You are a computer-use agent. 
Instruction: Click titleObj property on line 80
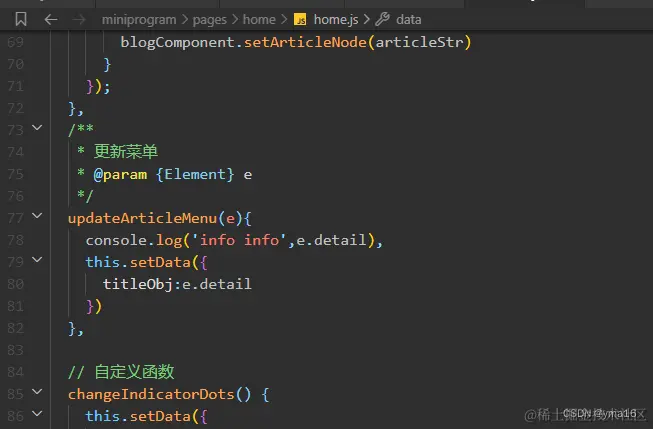pos(137,284)
